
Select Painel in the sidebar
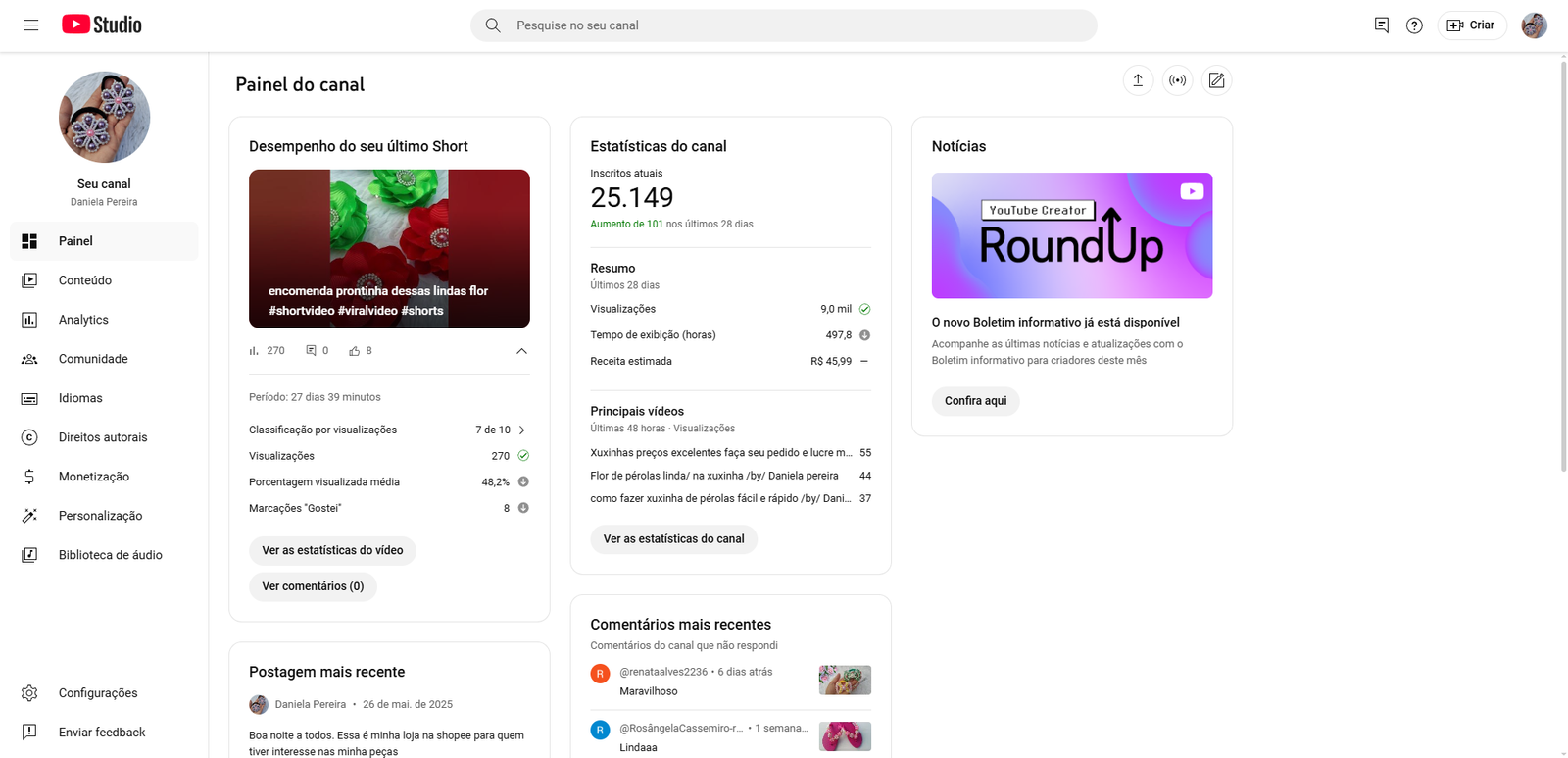tap(104, 241)
